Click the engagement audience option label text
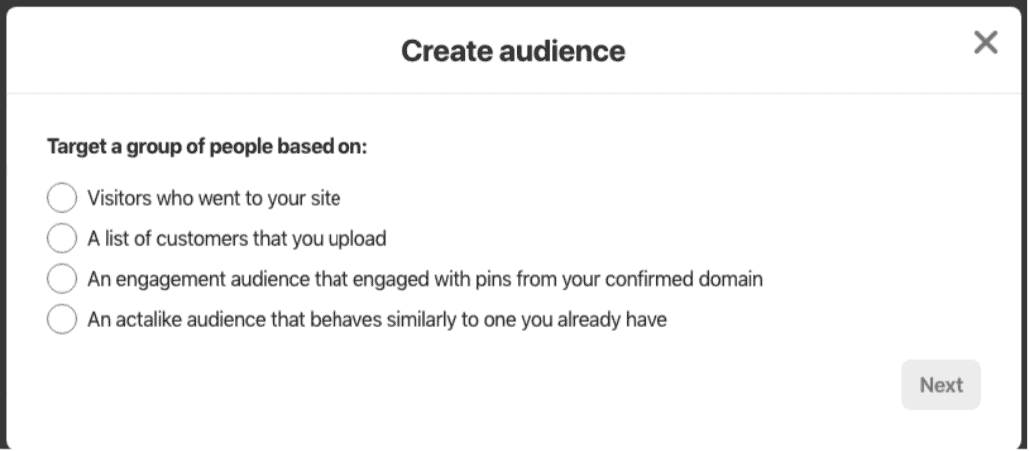This screenshot has height=451, width=1029. pos(425,280)
